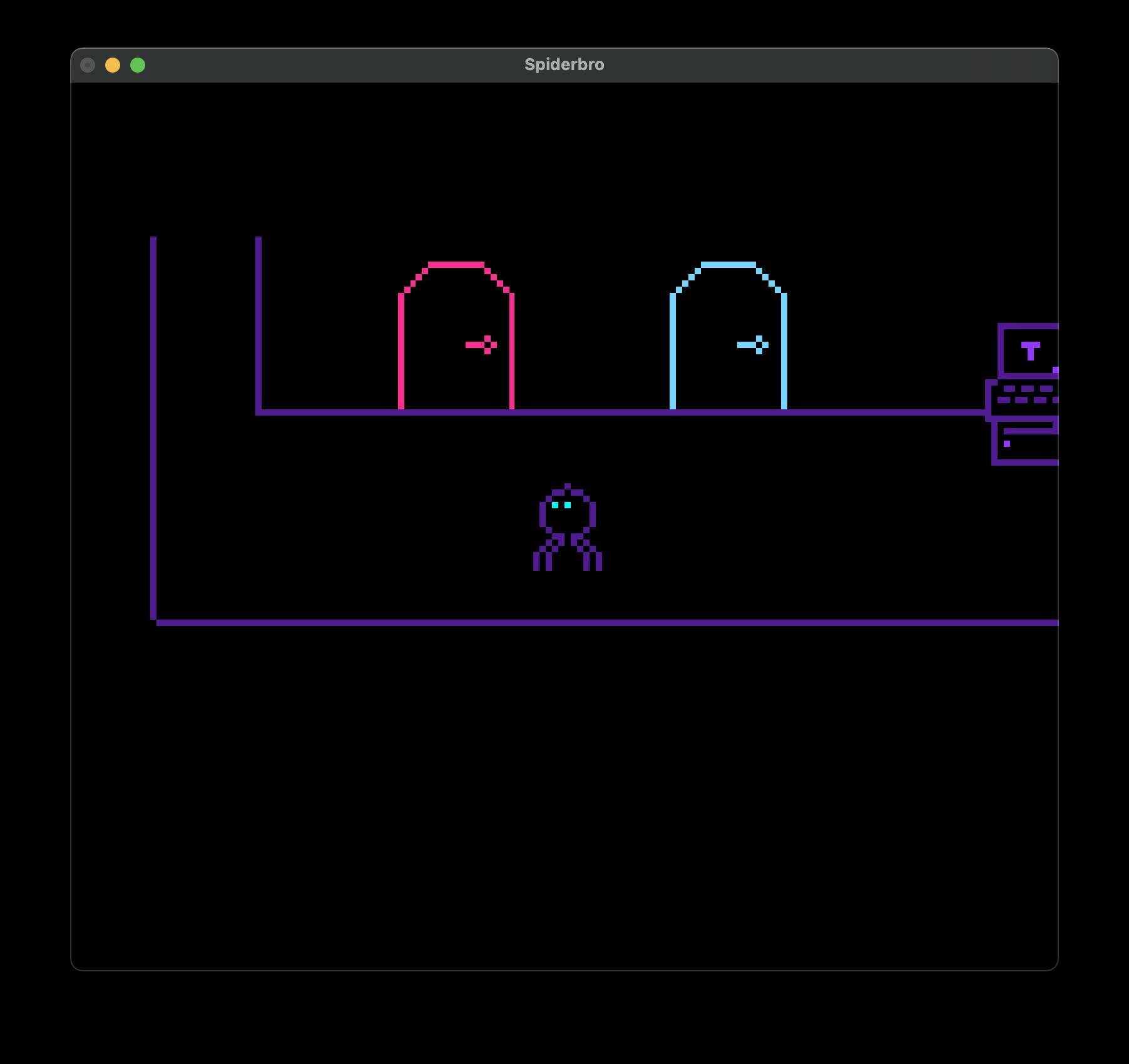Click the disabled gray close button
Viewport: 1129px width, 1064px height.
click(x=88, y=65)
